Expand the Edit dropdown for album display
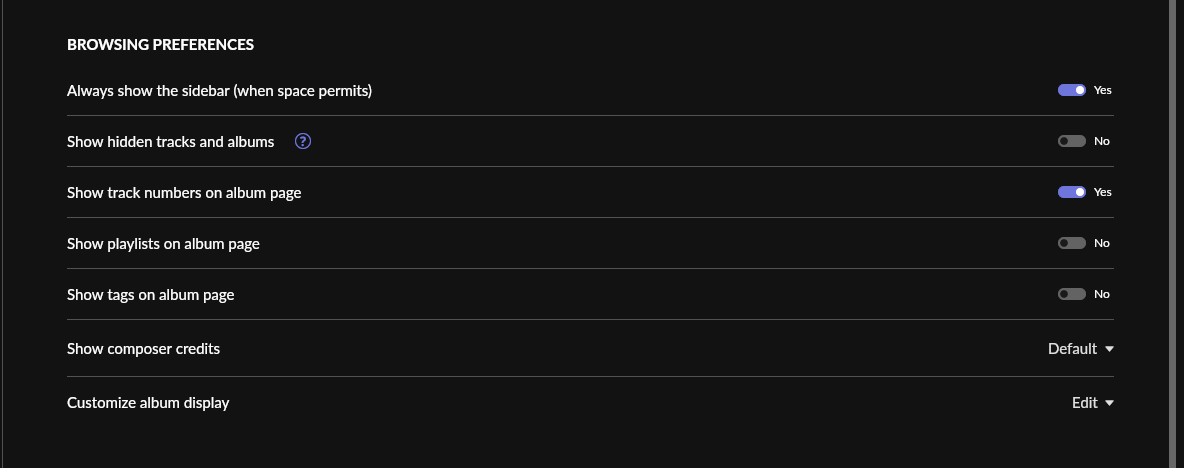This screenshot has height=468, width=1184. coord(1093,403)
